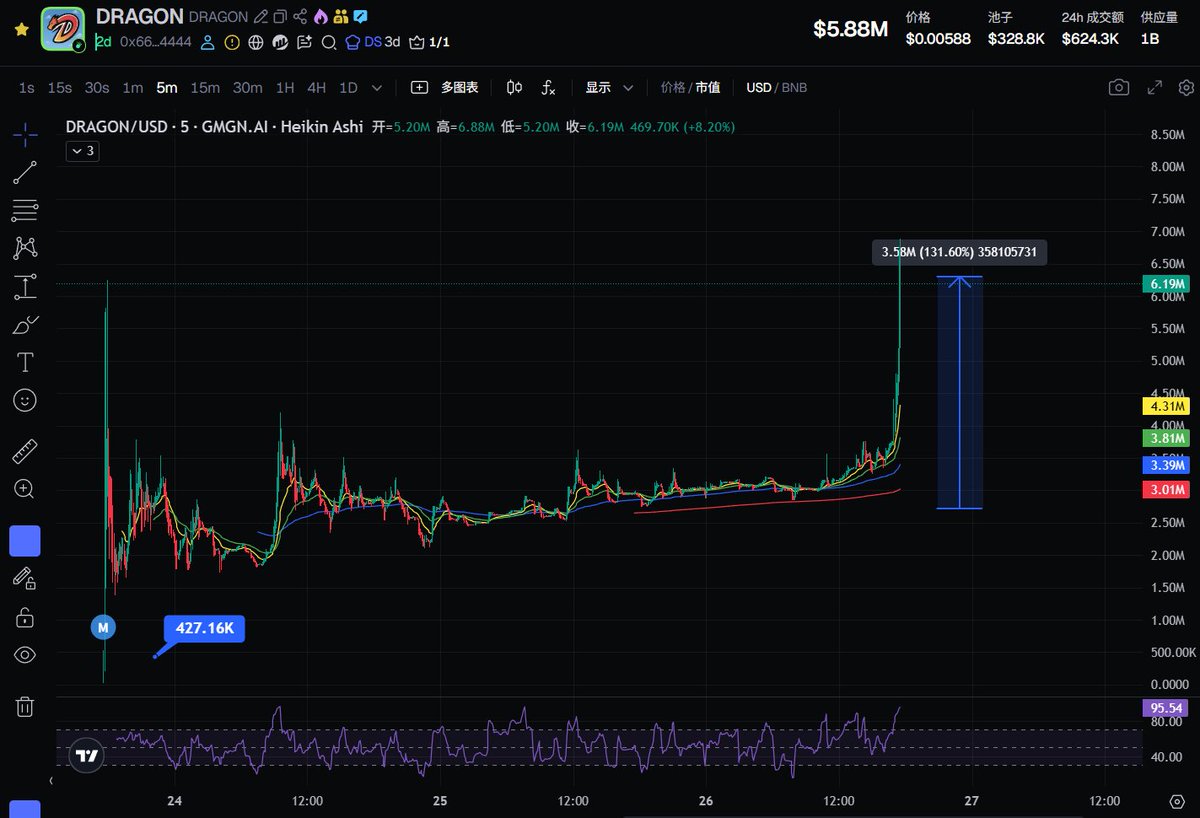Open the share icon beside DRAGON
The width and height of the screenshot is (1200, 818).
click(300, 17)
